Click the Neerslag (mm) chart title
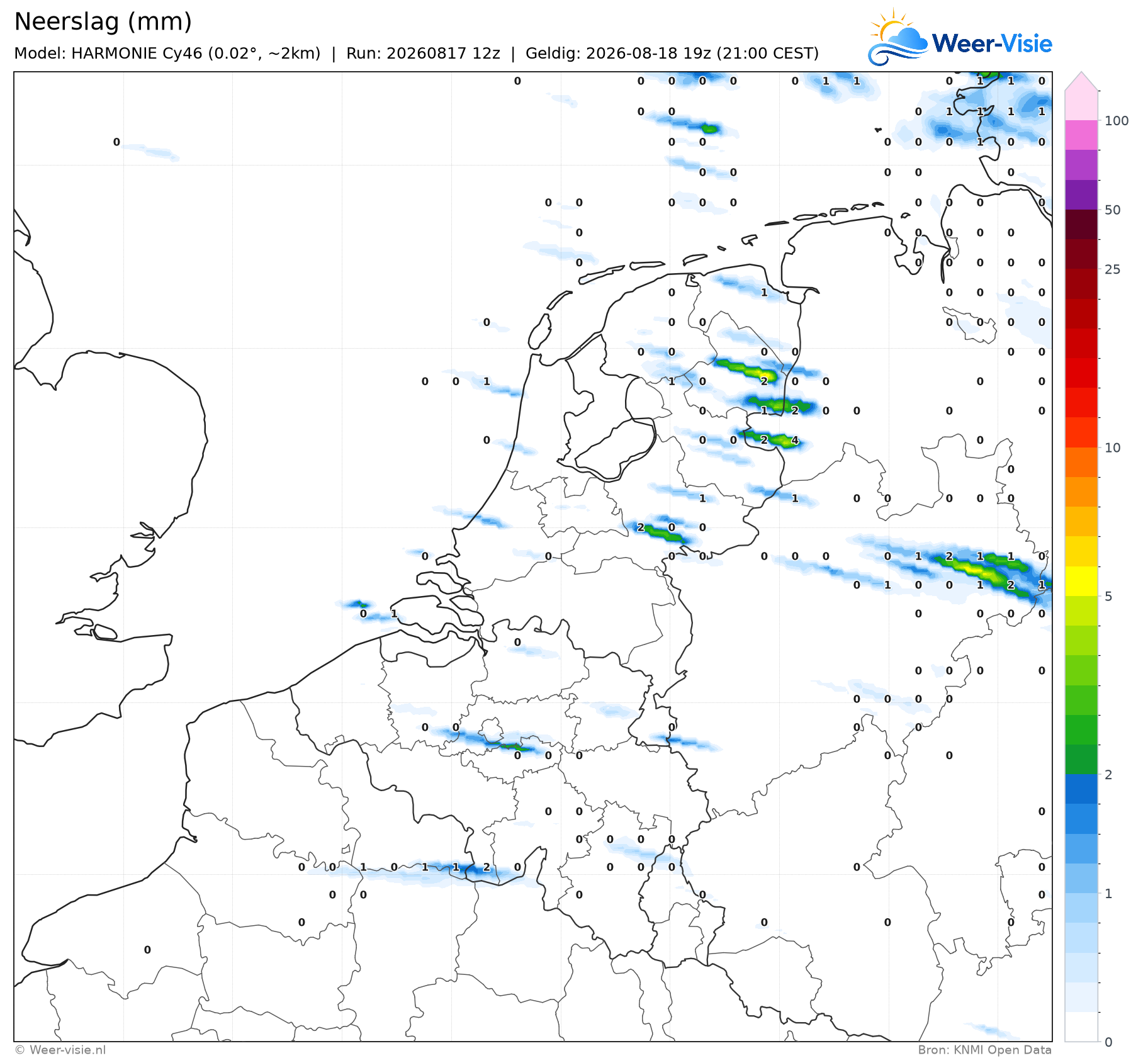This screenshot has height=1058, width=1148. [103, 21]
